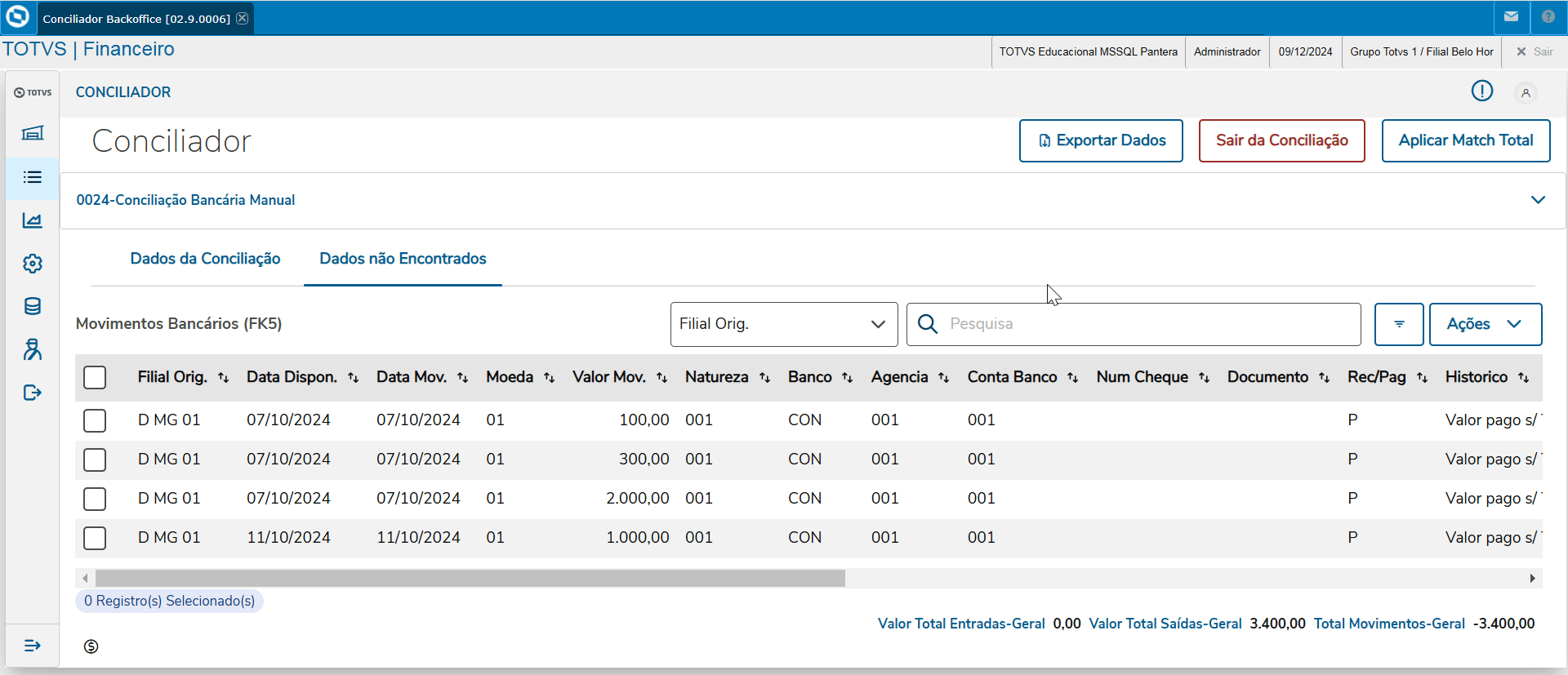Open the user person sidebar icon
Viewport: 1568px width, 675px height.
pyautogui.click(x=33, y=349)
